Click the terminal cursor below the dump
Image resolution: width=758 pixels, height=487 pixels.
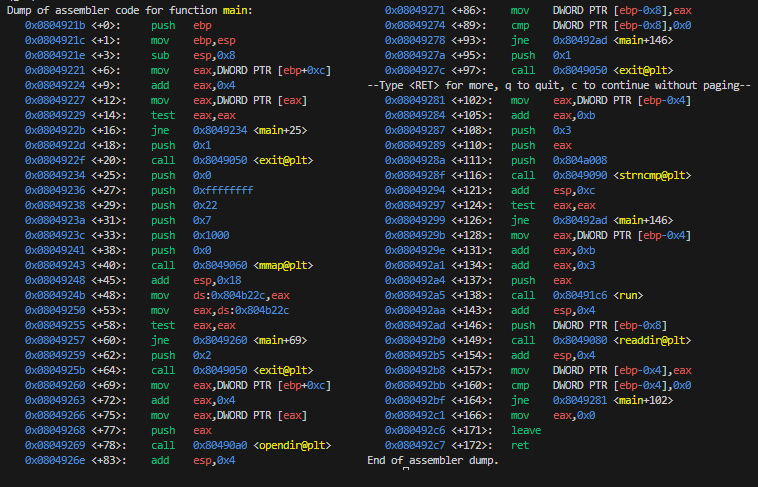[x=404, y=468]
